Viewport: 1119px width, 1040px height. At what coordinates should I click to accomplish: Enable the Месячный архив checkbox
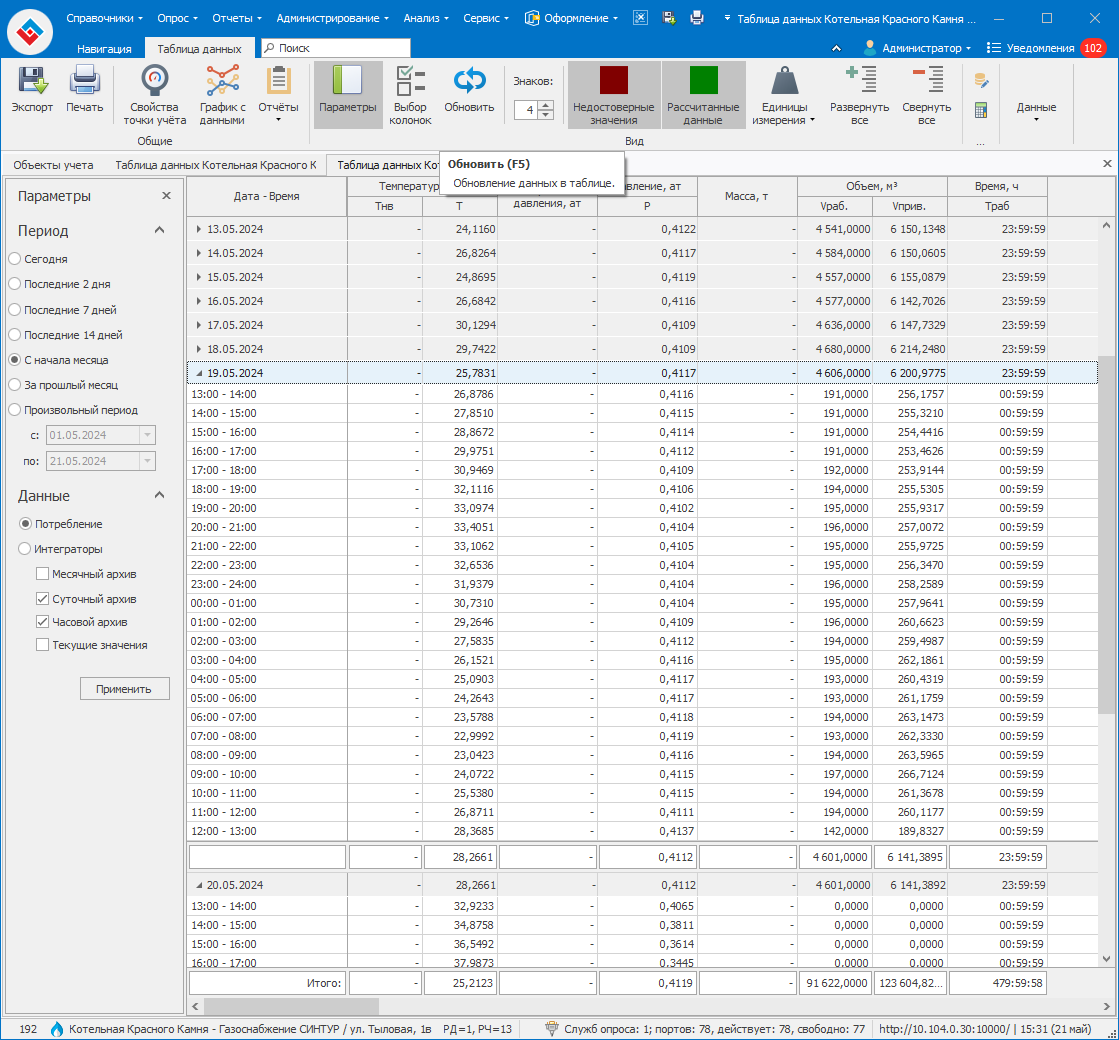click(43, 574)
